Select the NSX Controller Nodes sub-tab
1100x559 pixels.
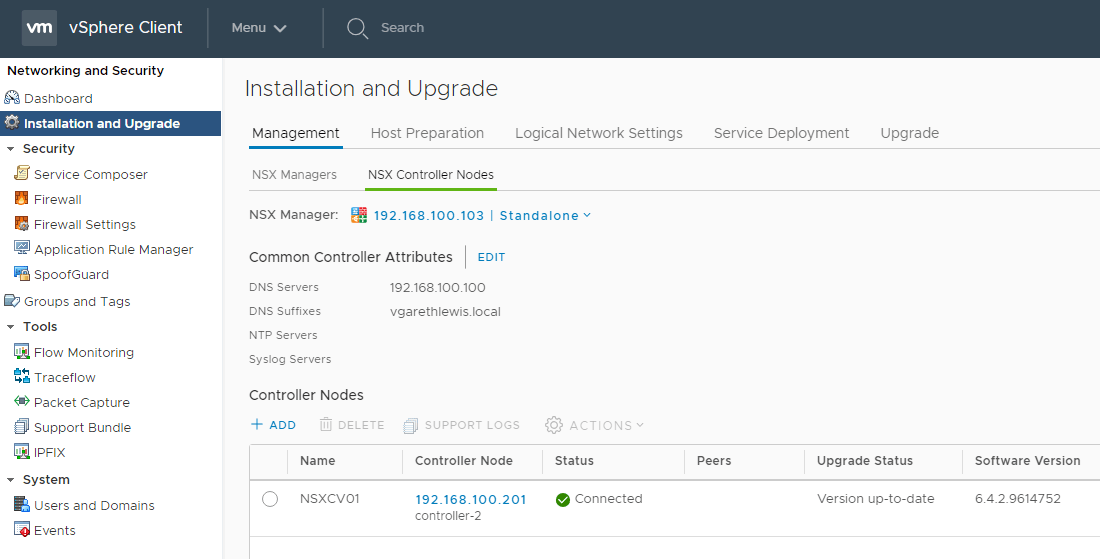pyautogui.click(x=431, y=175)
